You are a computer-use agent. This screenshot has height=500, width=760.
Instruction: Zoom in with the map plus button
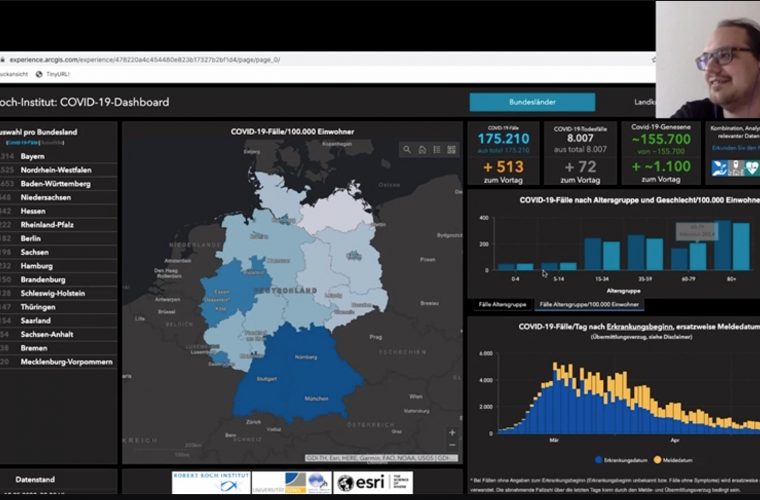coord(452,433)
